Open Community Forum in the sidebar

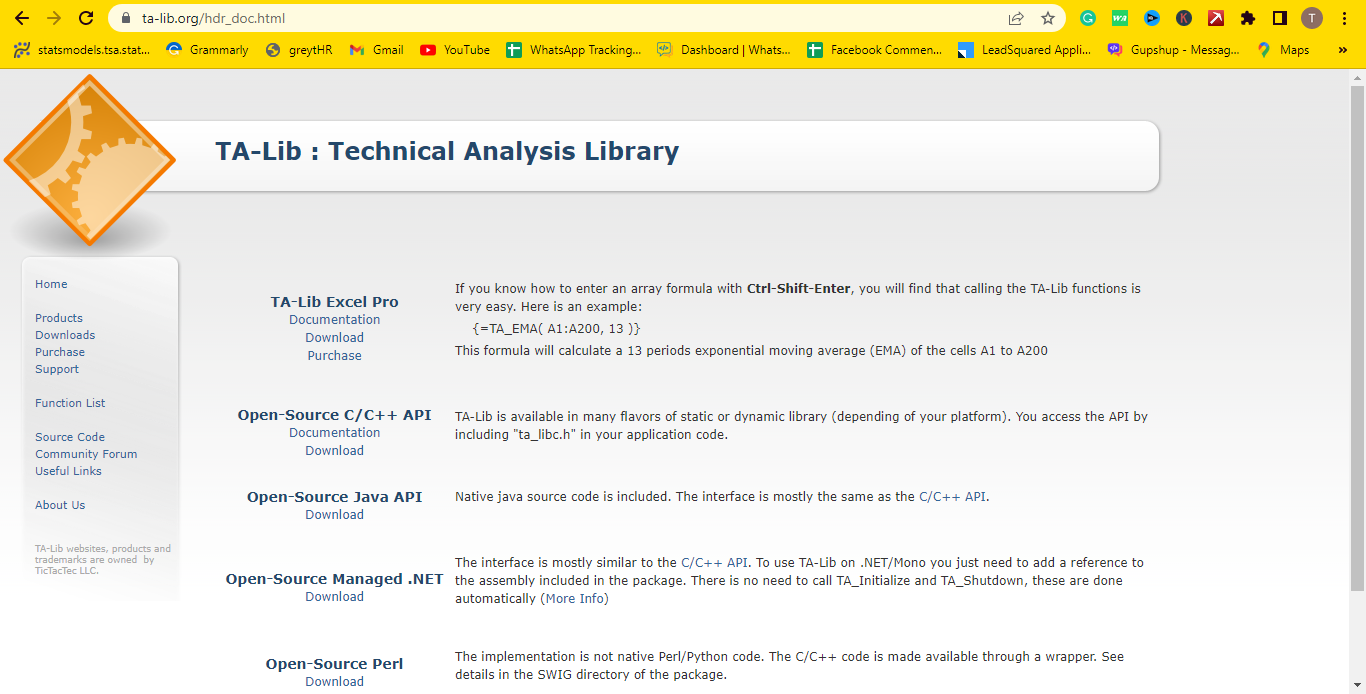click(86, 454)
